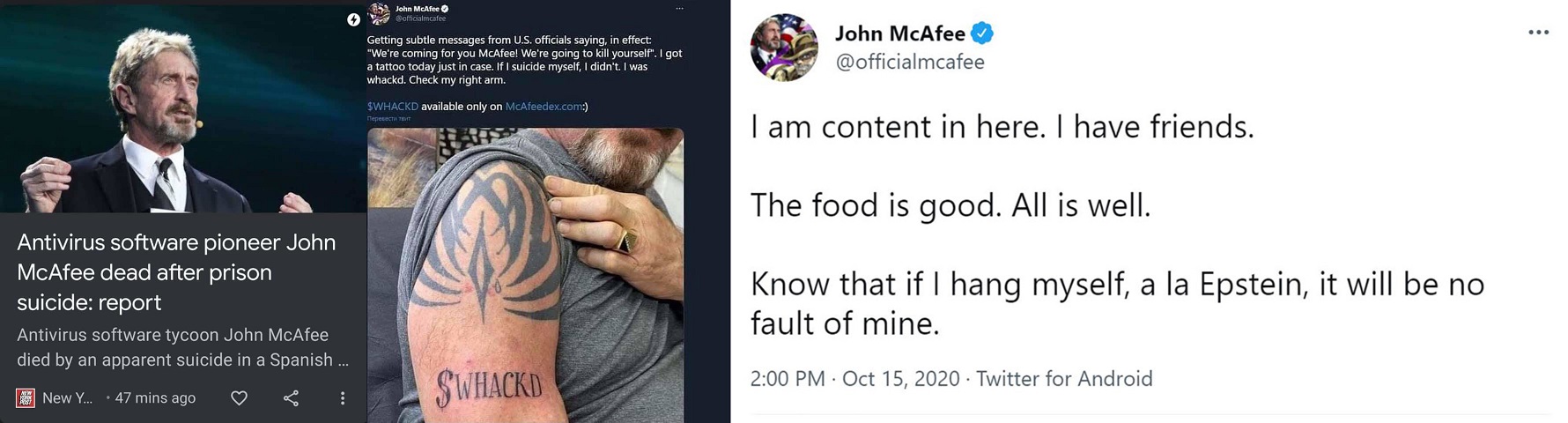1568x423 pixels.
Task: Open John McAfee's small avatar in dark tweet
Action: point(379,13)
